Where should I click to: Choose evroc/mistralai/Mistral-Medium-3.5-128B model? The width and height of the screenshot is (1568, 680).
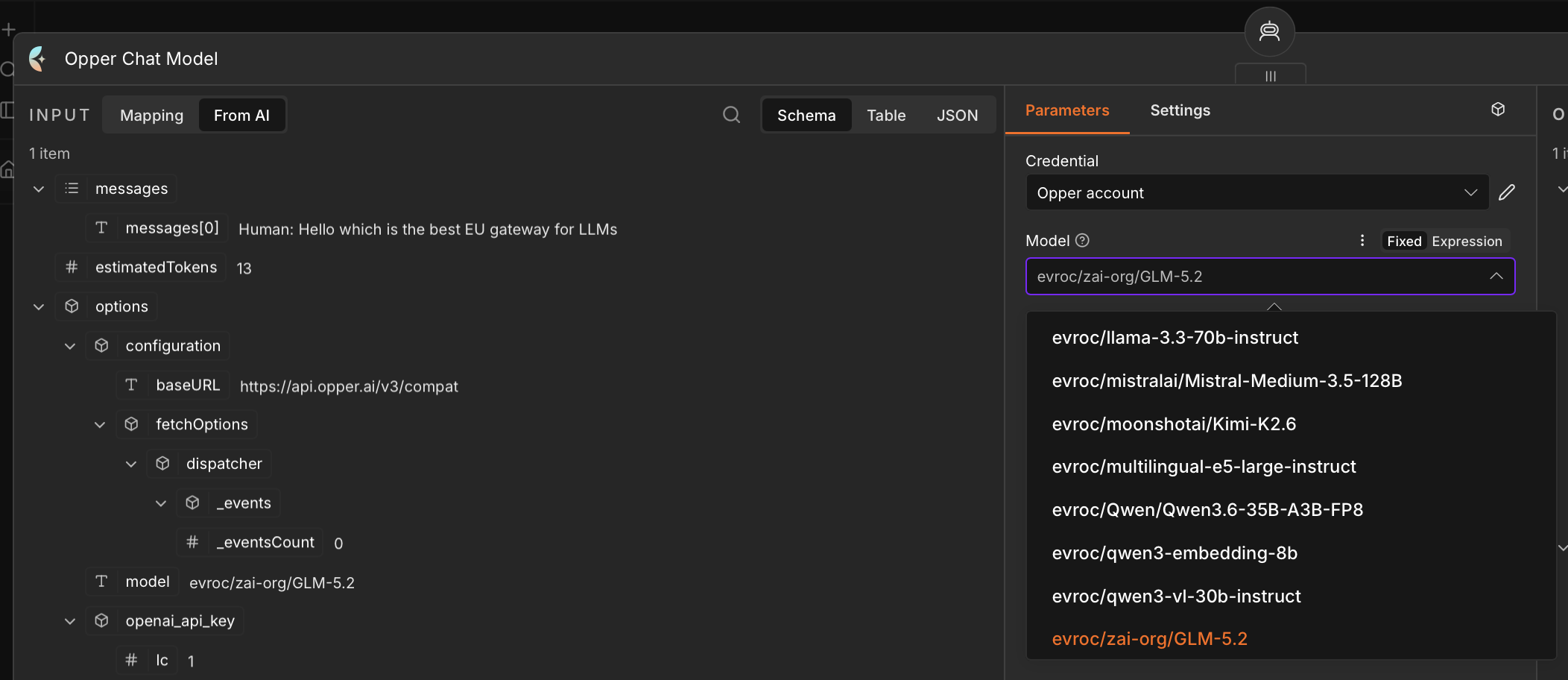1291,381
